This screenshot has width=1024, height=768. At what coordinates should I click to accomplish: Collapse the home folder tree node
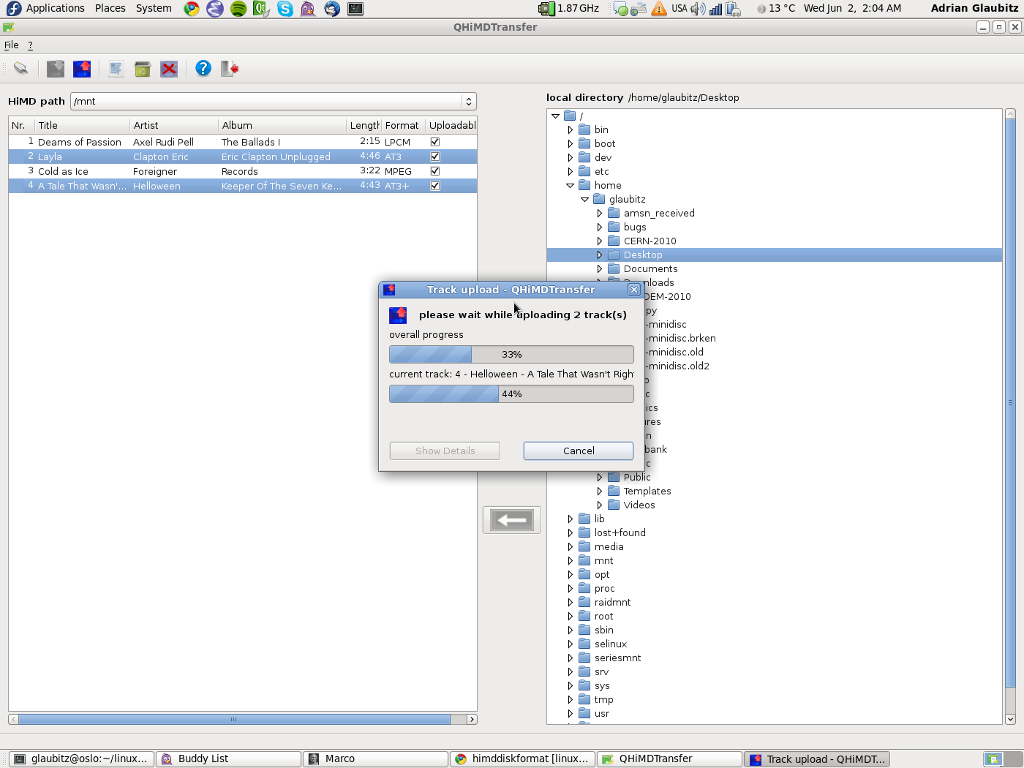[571, 185]
